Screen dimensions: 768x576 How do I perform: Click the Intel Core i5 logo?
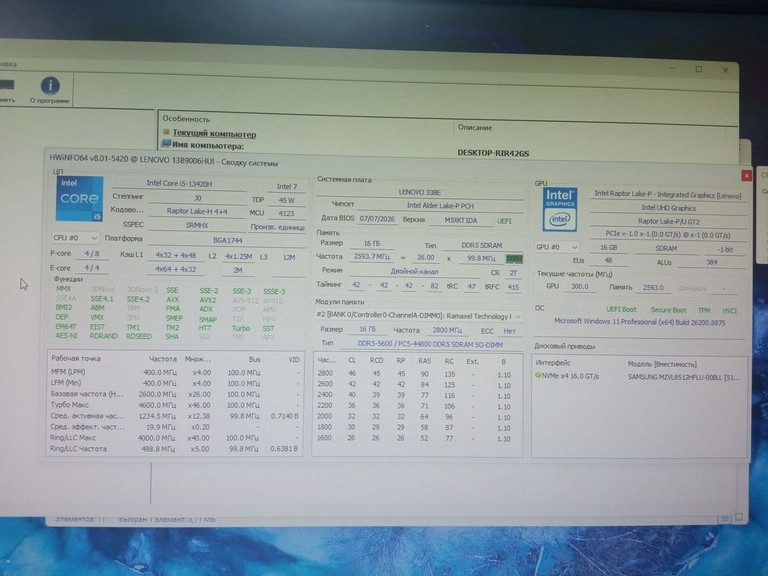[x=79, y=199]
